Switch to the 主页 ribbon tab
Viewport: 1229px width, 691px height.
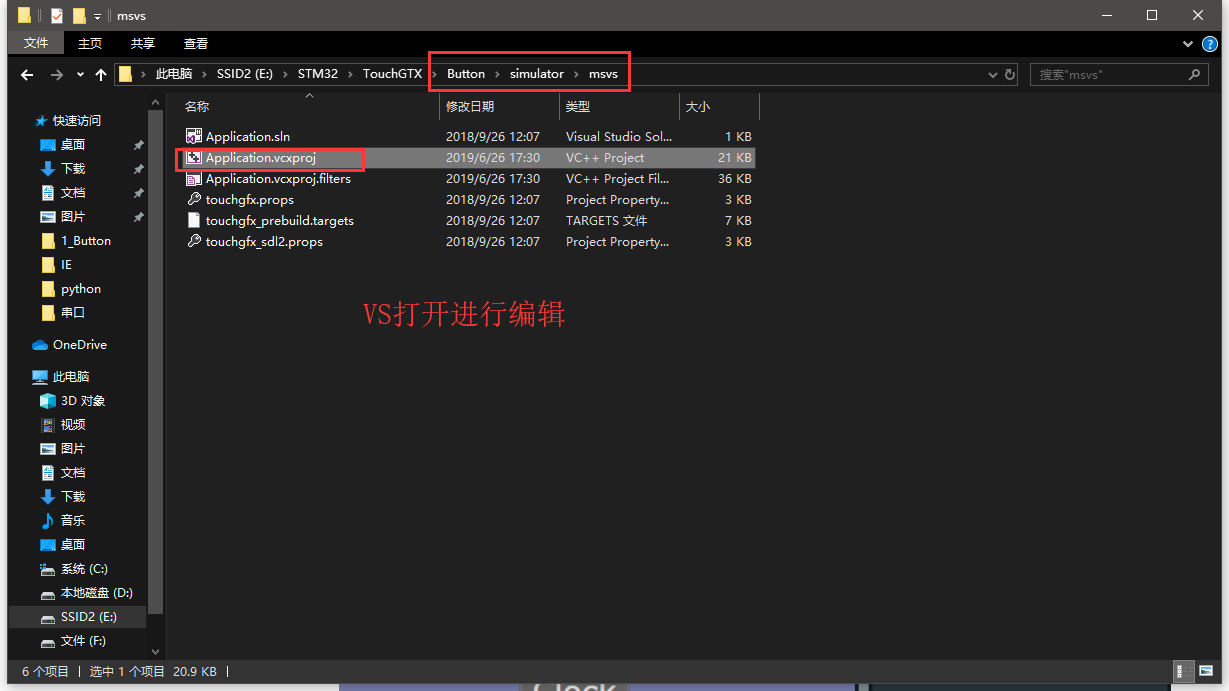pos(90,43)
